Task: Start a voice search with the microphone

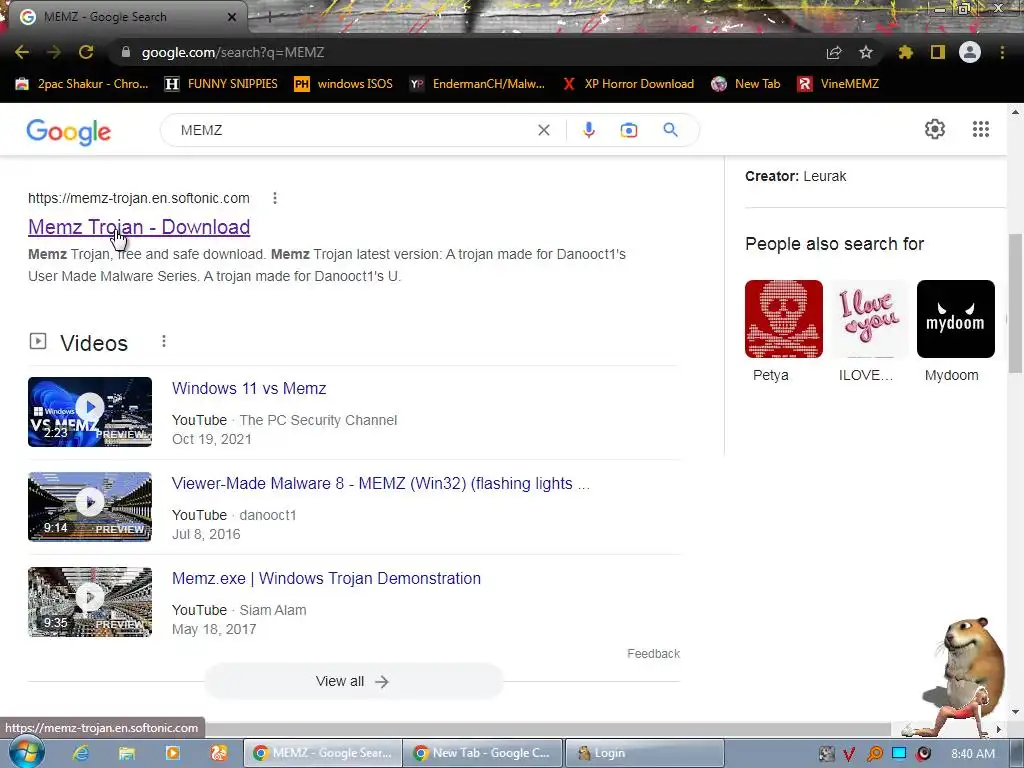Action: [x=588, y=130]
